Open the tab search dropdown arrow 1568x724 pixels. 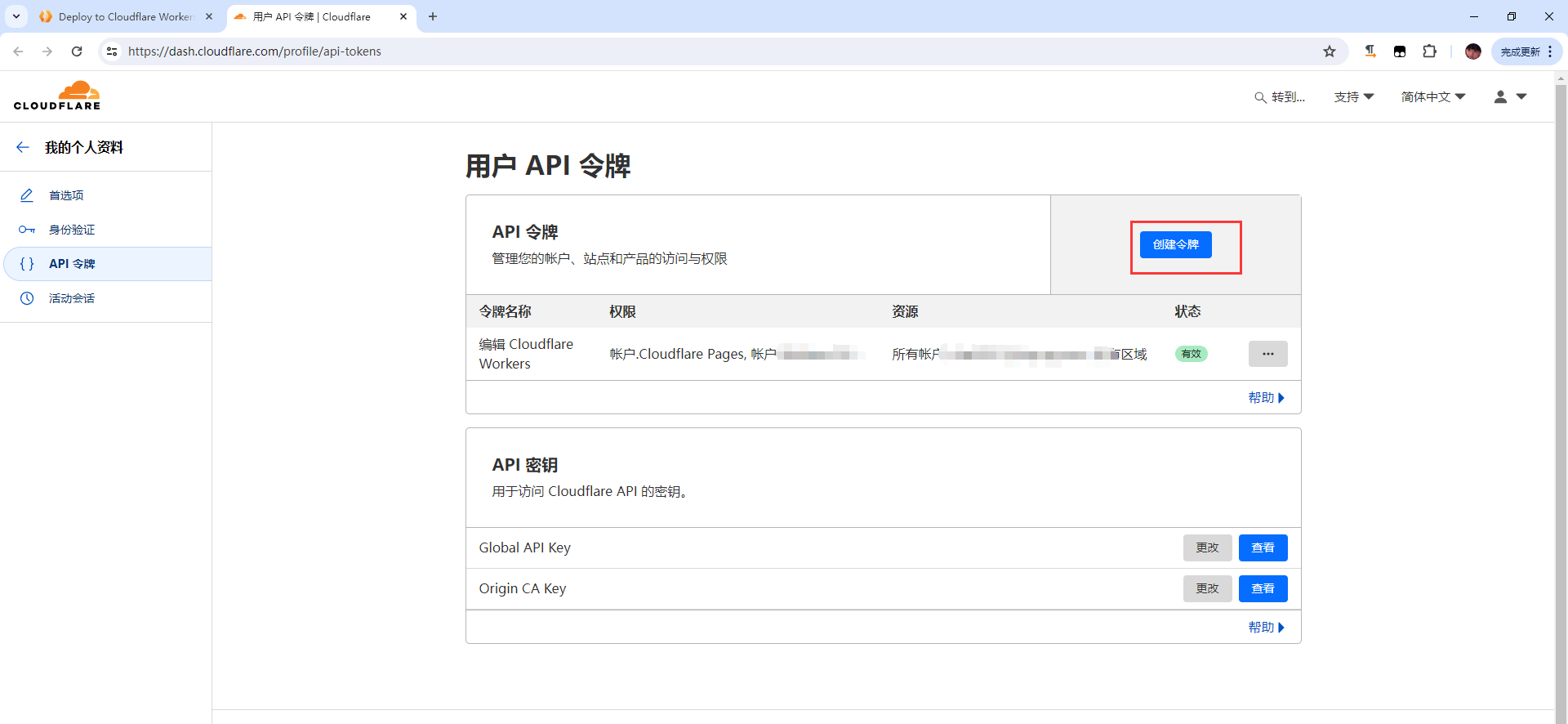[x=16, y=16]
